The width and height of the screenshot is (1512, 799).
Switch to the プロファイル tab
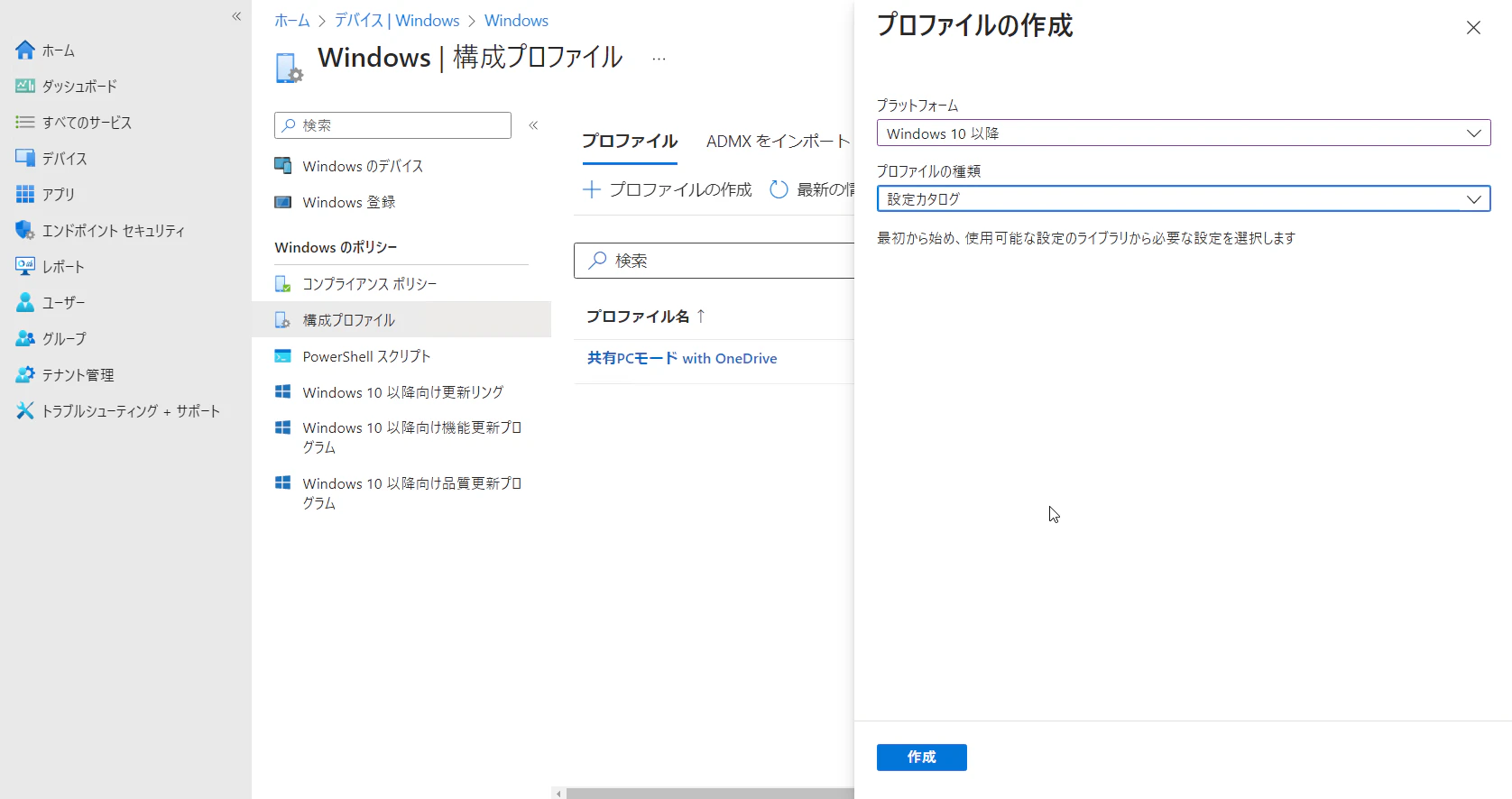630,142
